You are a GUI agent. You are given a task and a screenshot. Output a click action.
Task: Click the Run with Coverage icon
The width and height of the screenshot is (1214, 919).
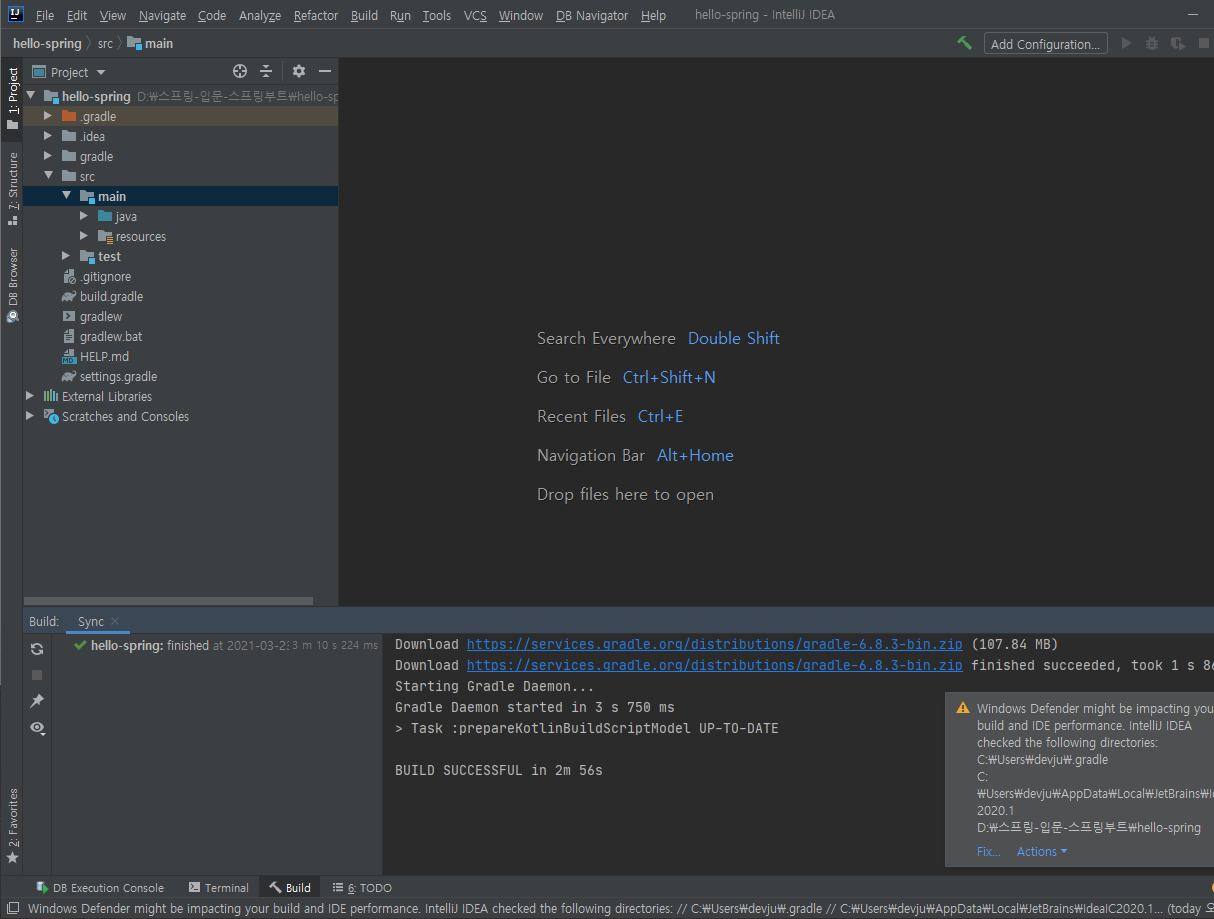point(1178,43)
